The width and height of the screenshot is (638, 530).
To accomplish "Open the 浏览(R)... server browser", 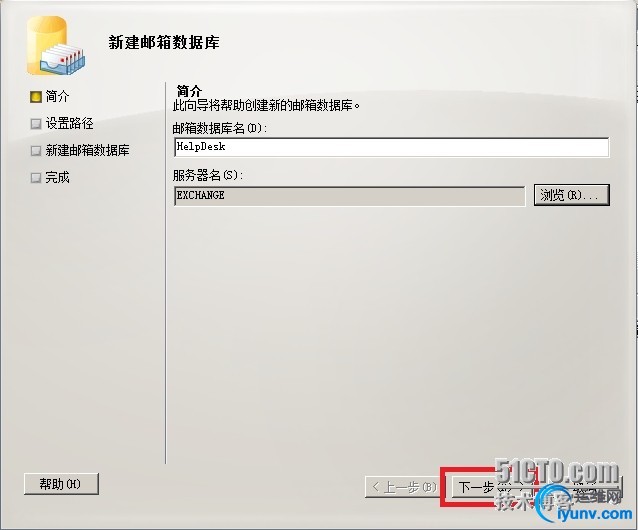I will tap(571, 195).
